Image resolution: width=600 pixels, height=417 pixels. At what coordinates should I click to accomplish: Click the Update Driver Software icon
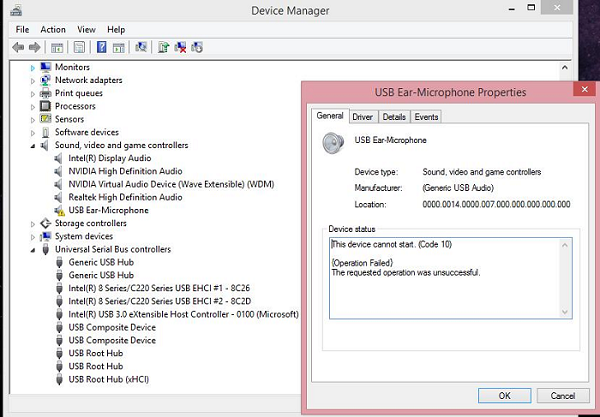tap(163, 47)
